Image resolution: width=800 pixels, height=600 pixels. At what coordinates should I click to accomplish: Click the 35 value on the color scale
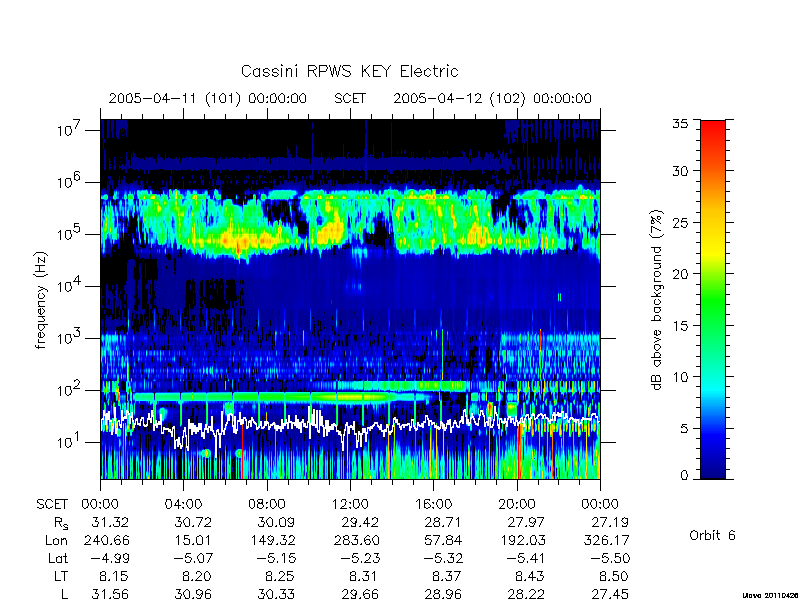point(681,124)
